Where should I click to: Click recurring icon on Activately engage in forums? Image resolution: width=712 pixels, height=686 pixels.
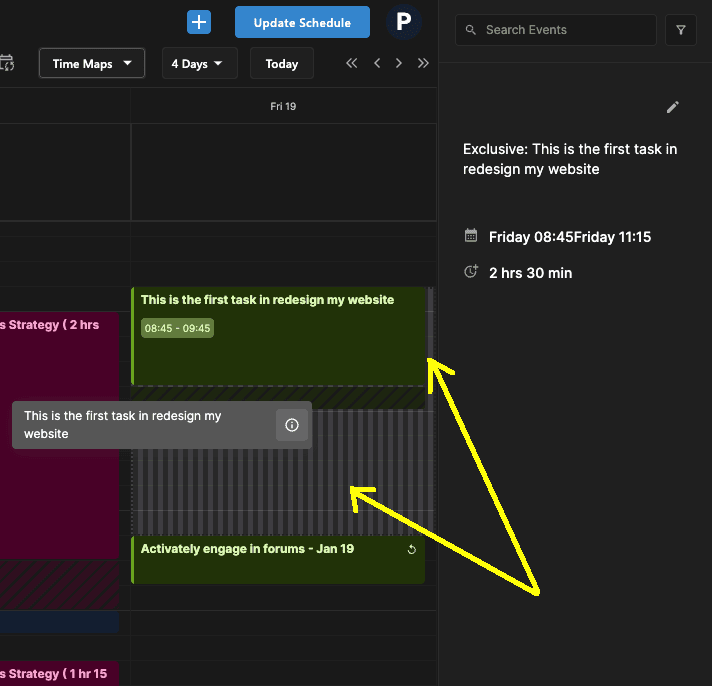tap(411, 550)
